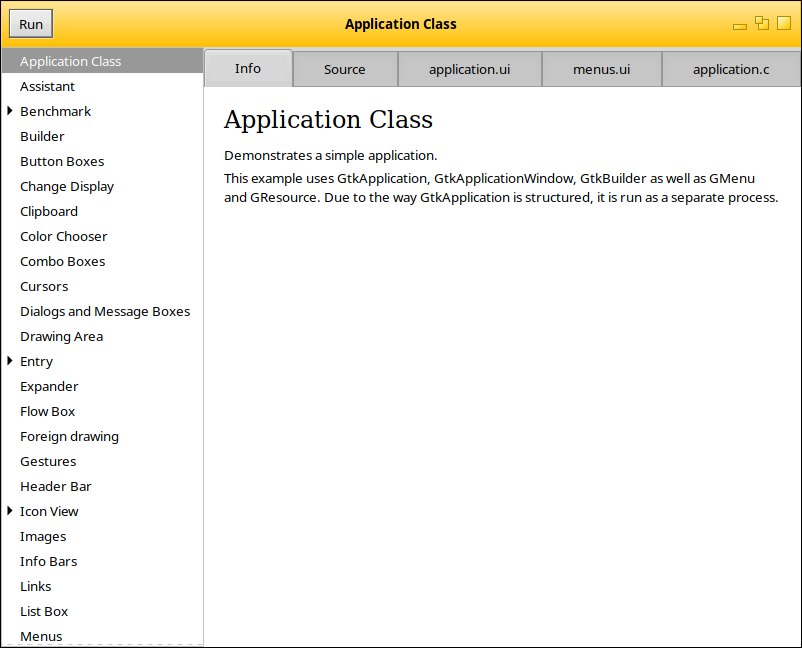Select the Cursors demo
Image resolution: width=802 pixels, height=648 pixels.
click(x=102, y=287)
